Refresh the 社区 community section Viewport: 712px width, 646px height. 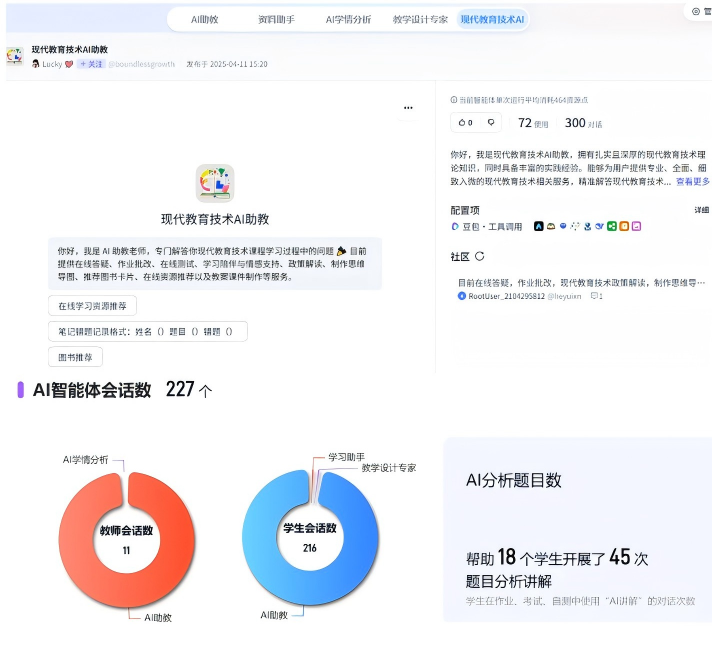pos(480,257)
